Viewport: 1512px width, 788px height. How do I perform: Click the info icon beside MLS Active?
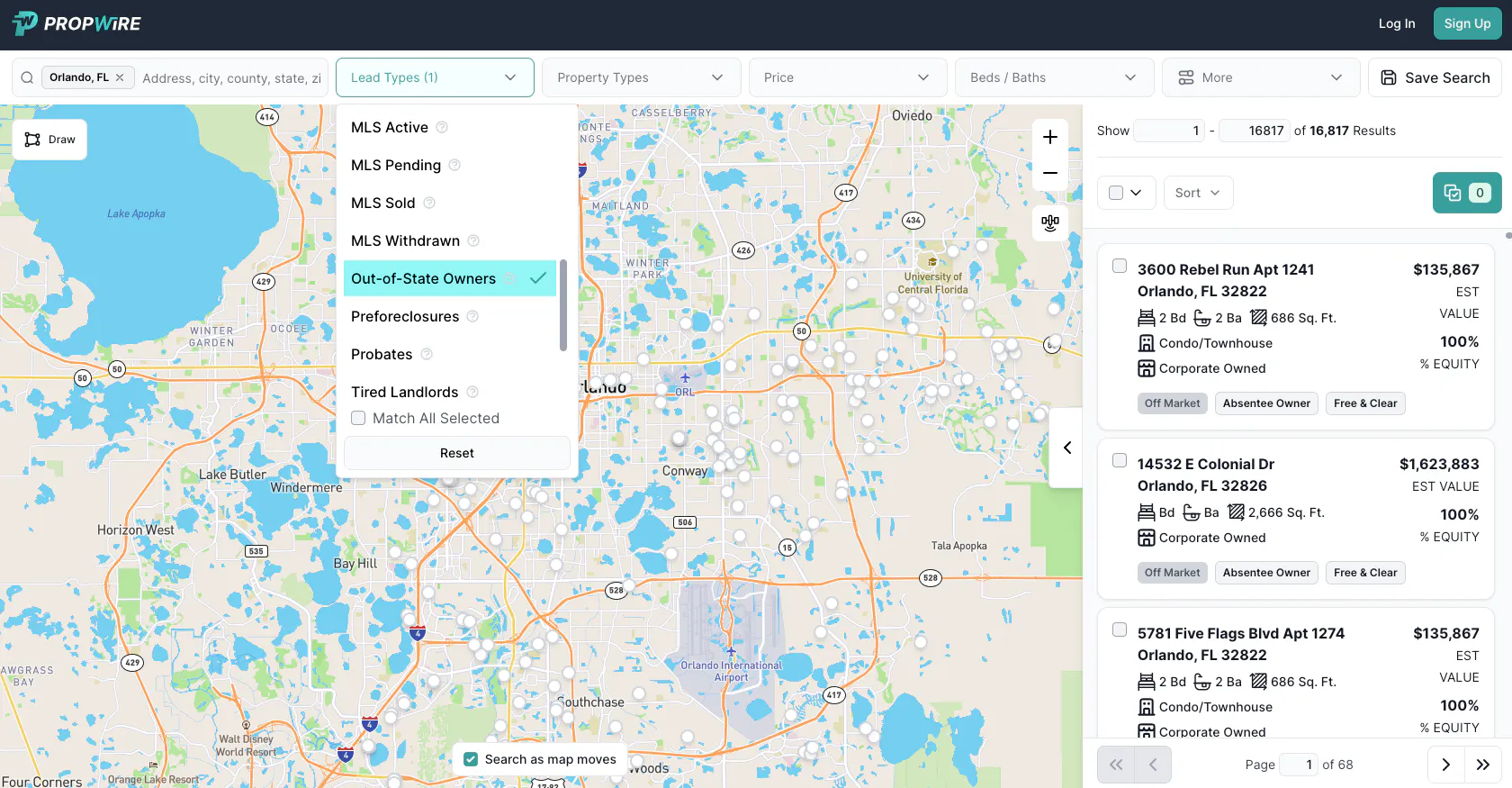(x=442, y=128)
